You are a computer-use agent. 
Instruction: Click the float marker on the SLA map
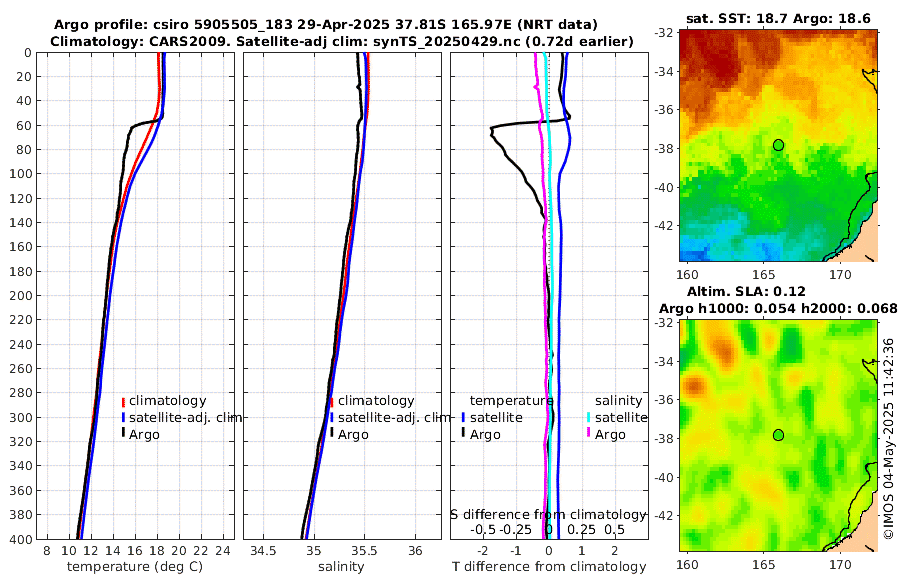[778, 435]
